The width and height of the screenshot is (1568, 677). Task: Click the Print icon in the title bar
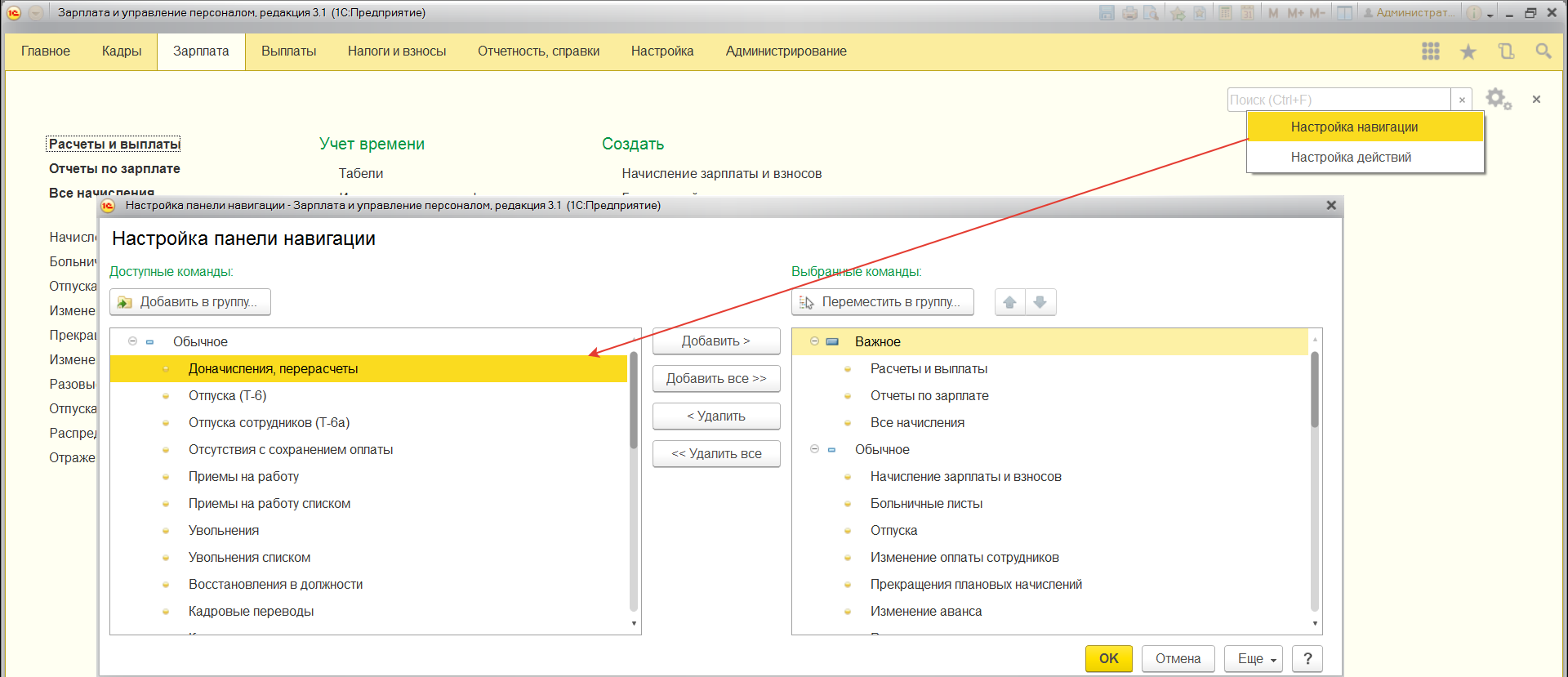point(1129,13)
